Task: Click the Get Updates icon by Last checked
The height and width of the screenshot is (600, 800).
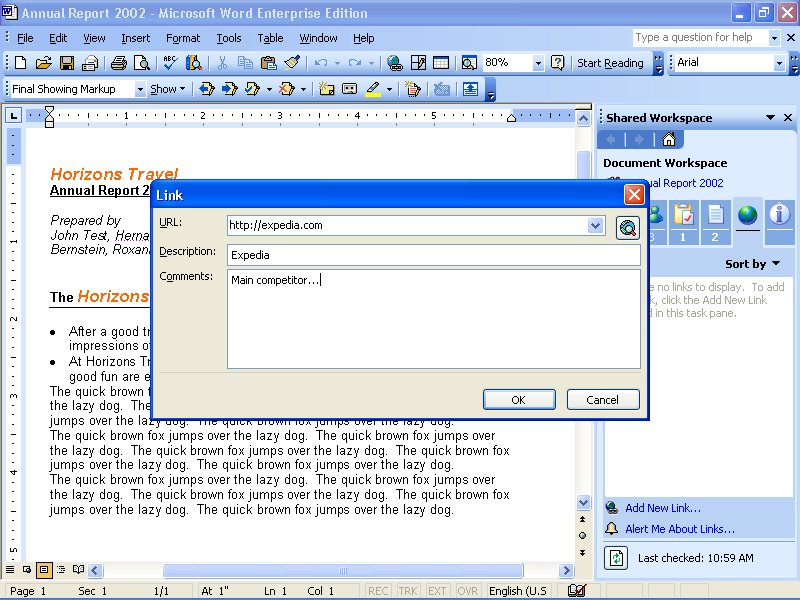Action: [617, 557]
